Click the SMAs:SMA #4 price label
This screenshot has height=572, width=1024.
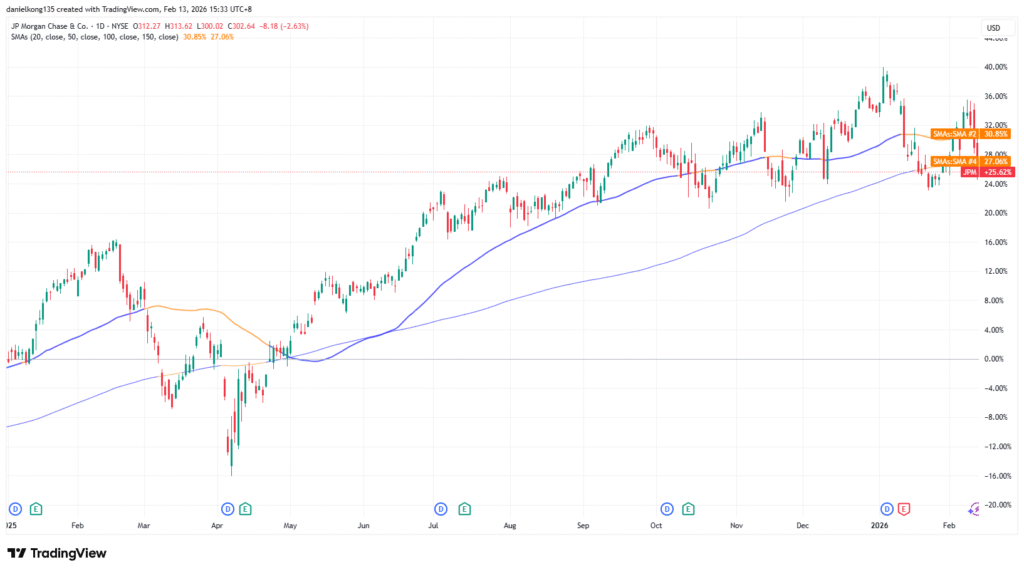[x=954, y=161]
